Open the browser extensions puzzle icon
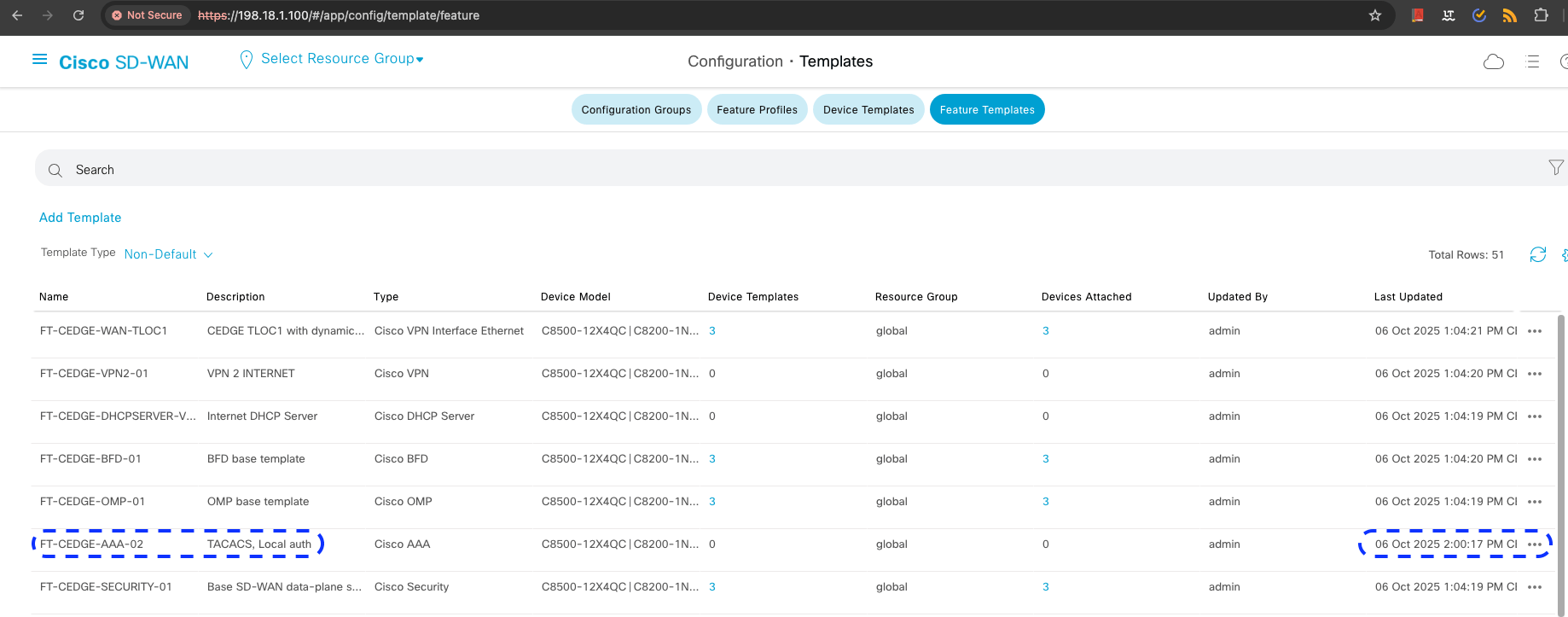Image resolution: width=1568 pixels, height=617 pixels. click(1541, 15)
